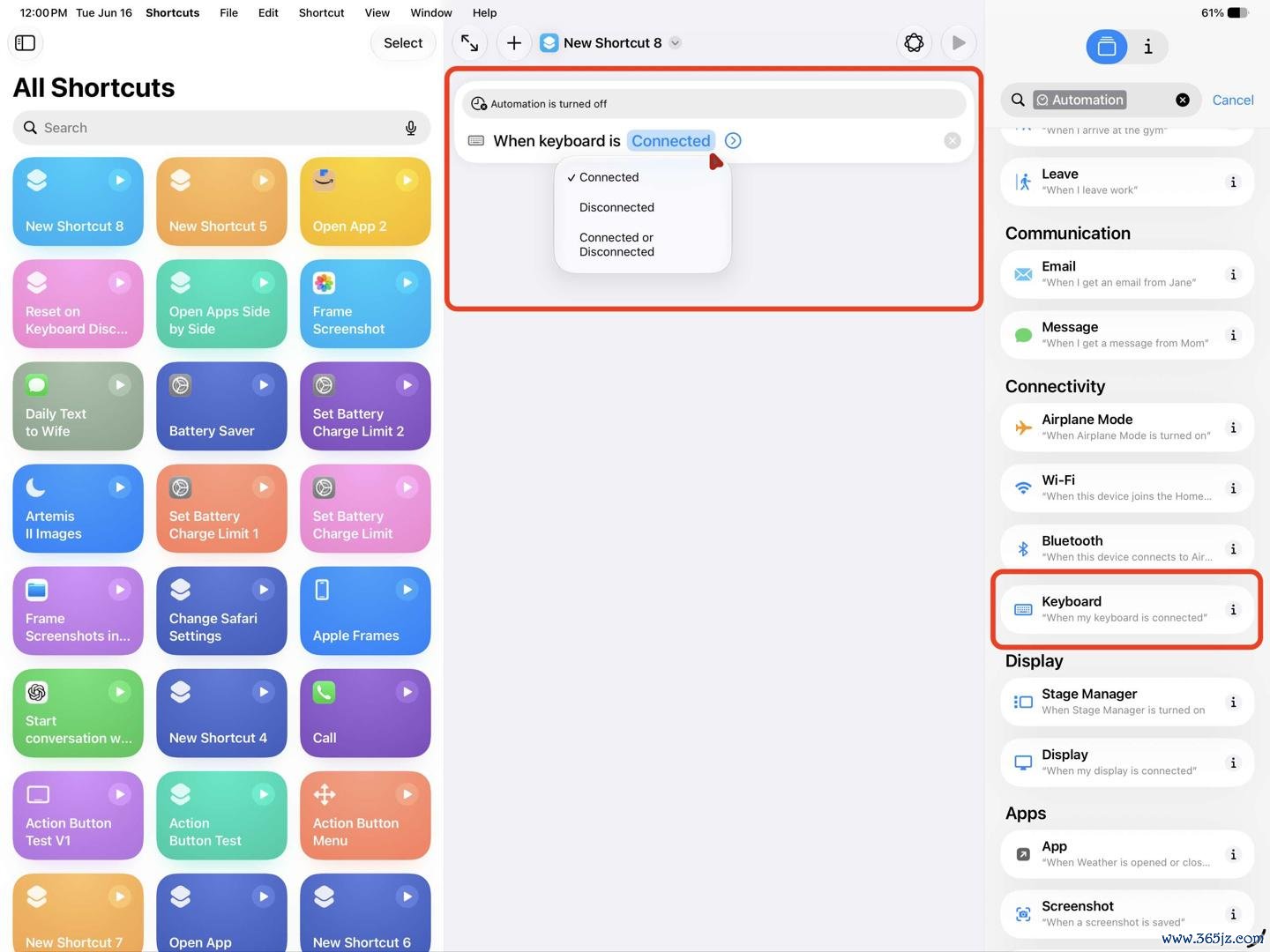Image resolution: width=1270 pixels, height=952 pixels.
Task: Add a new shortcut with plus icon
Action: coord(514,42)
